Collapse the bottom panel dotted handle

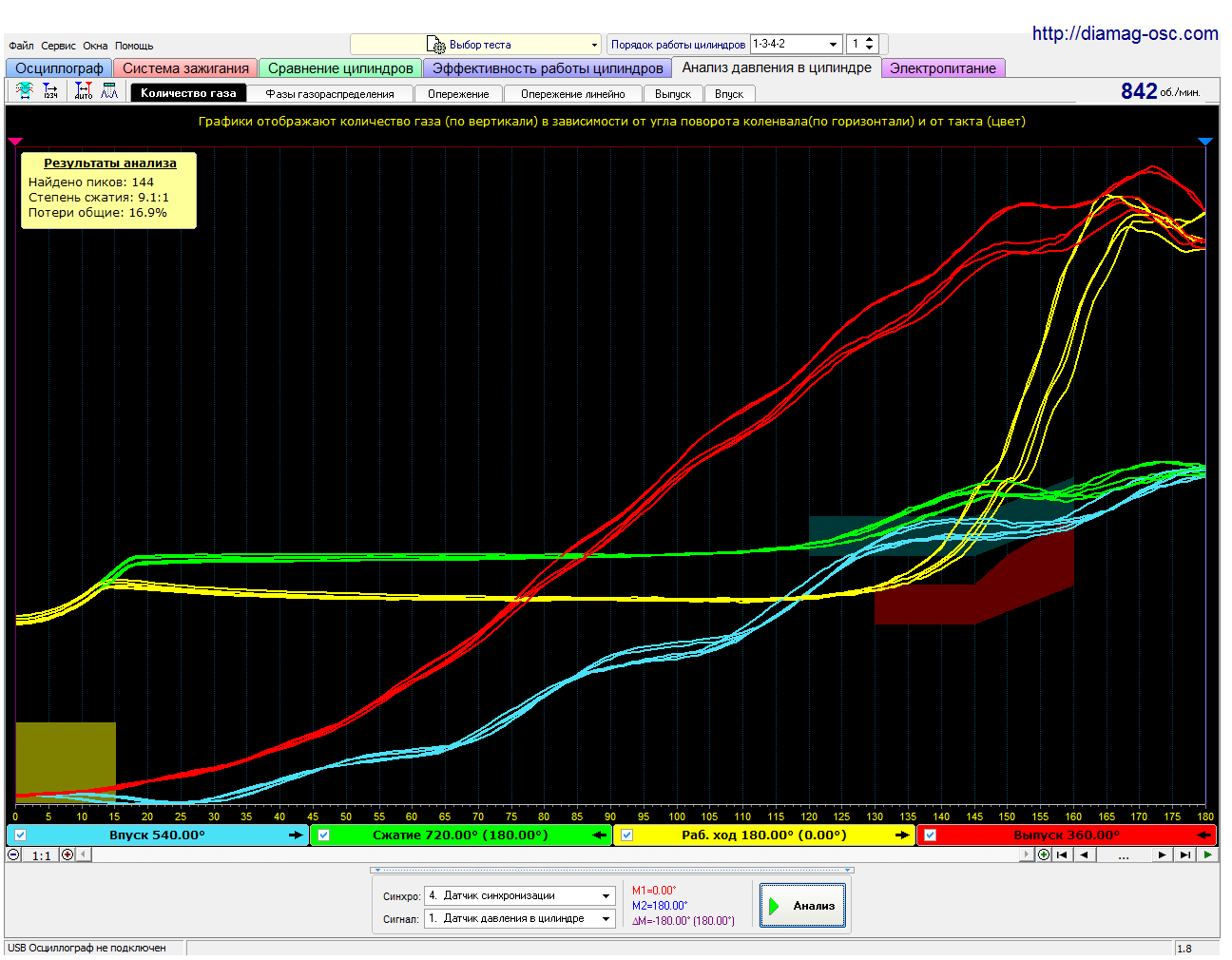611,870
